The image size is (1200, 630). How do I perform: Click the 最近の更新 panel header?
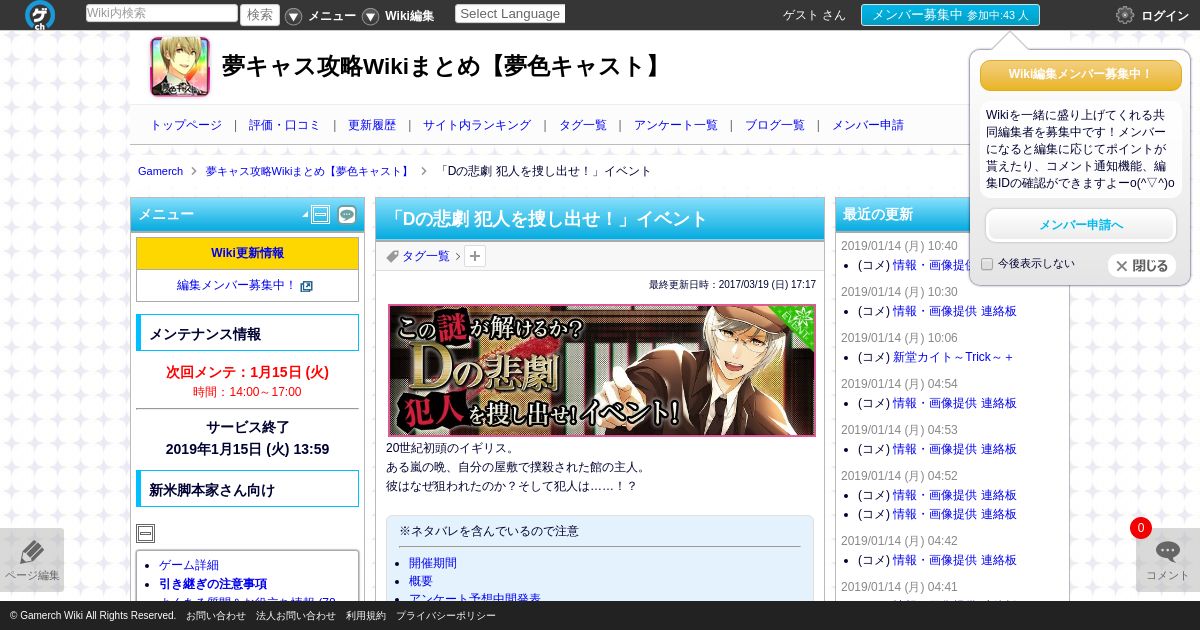[x=952, y=214]
